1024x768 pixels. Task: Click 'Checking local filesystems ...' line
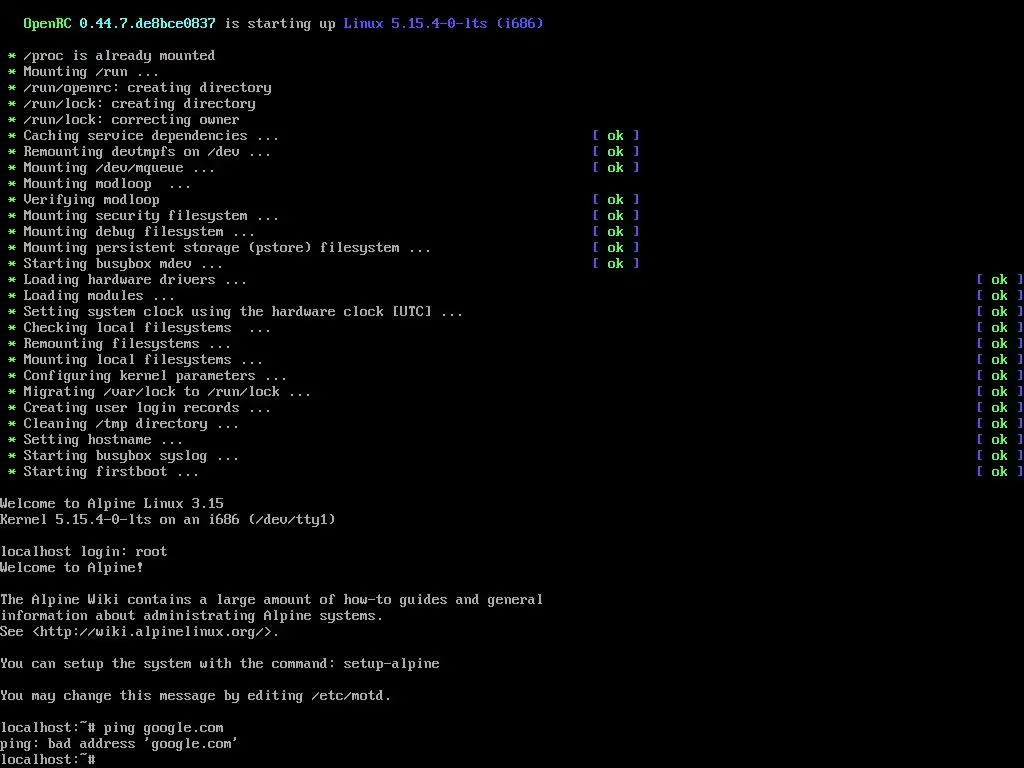click(147, 328)
